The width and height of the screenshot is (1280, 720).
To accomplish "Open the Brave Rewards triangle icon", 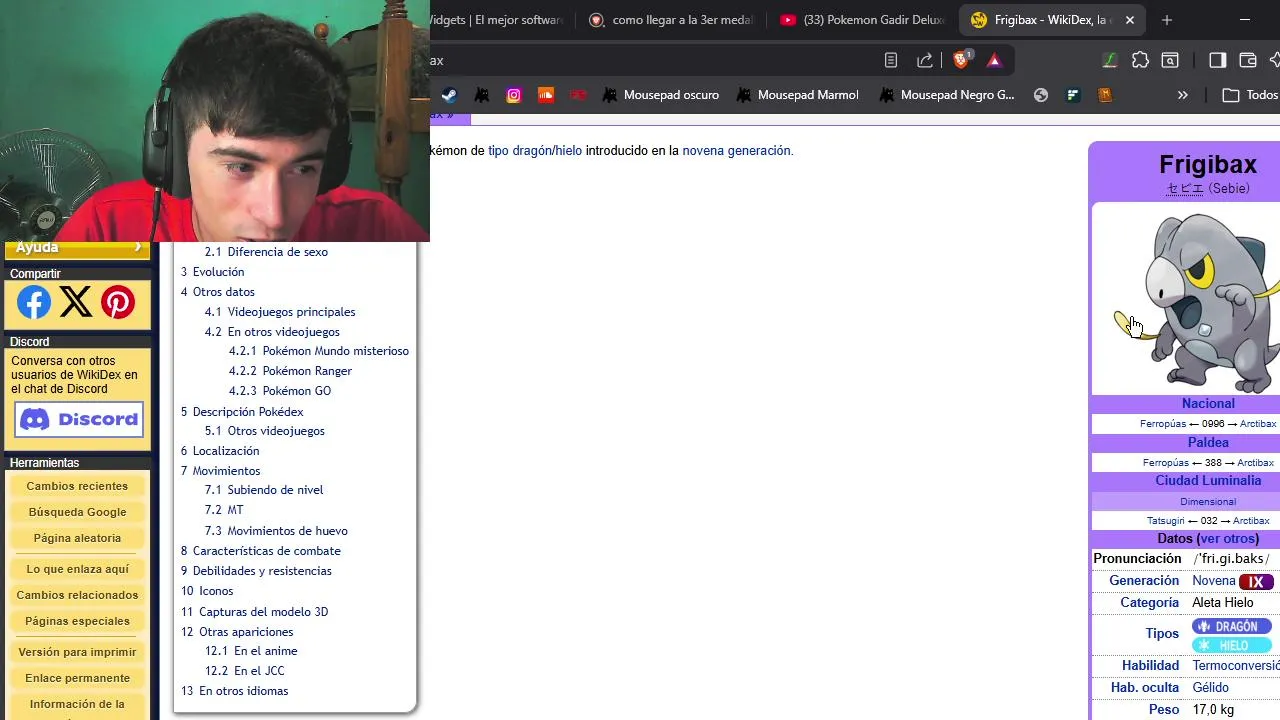I will click(x=994, y=60).
